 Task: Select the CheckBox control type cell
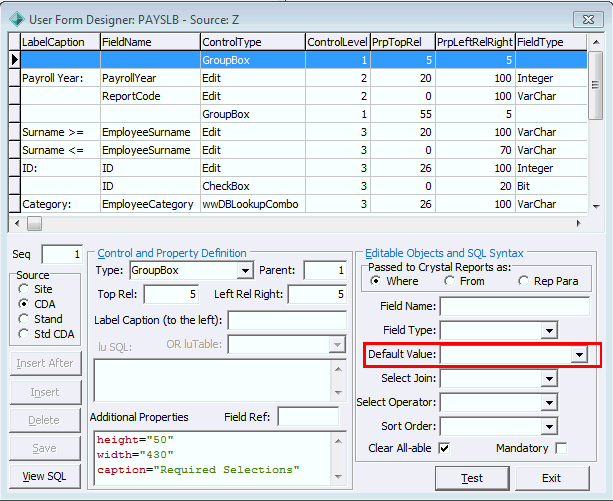253,186
